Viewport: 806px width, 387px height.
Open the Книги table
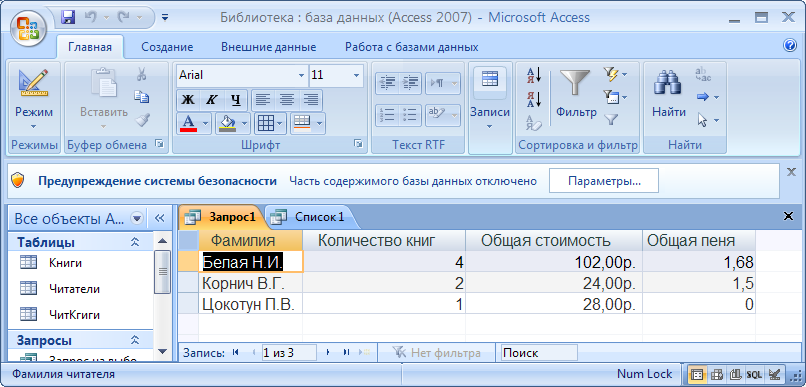65,263
